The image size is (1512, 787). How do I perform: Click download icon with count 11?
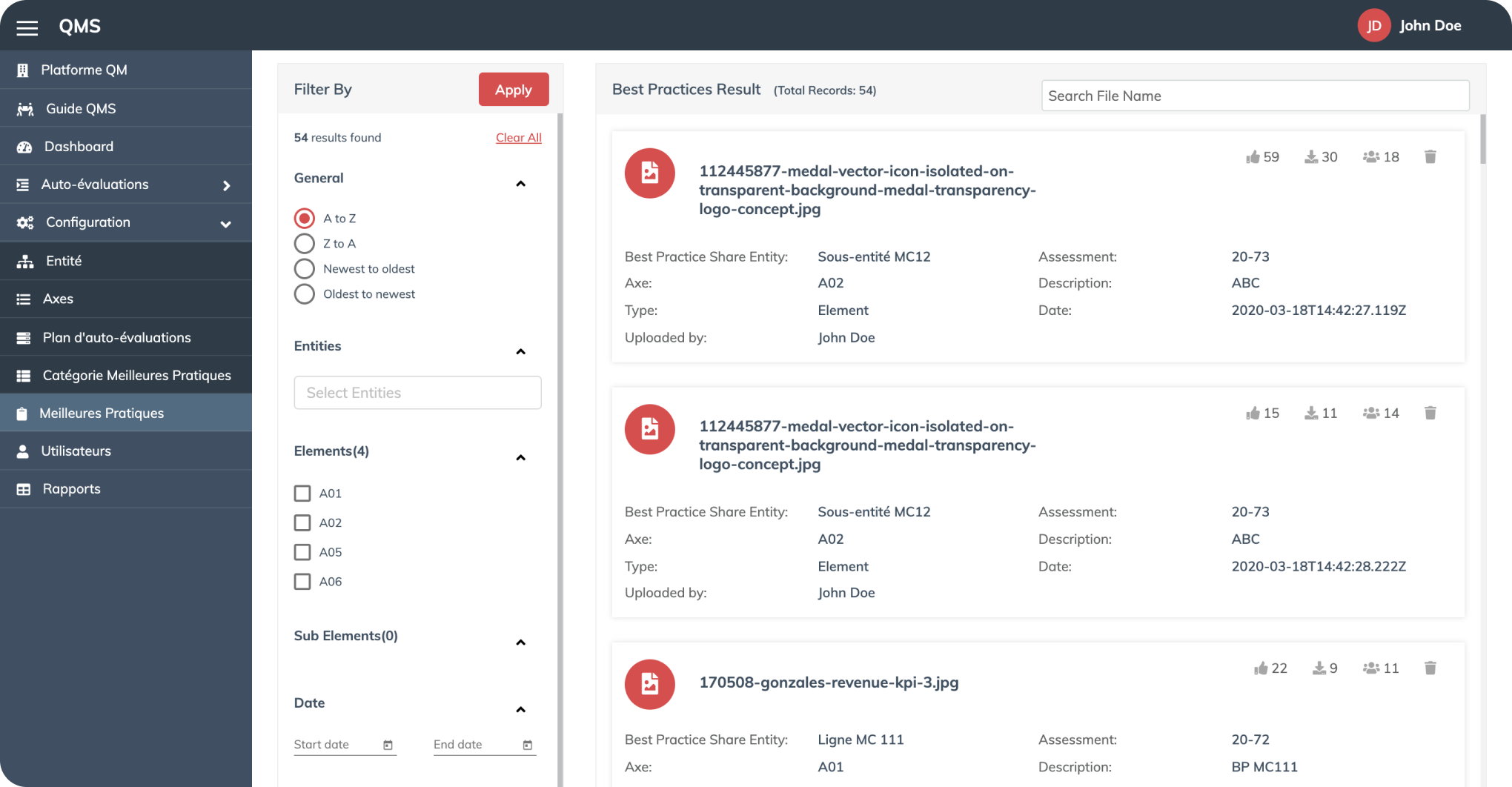(x=1311, y=413)
